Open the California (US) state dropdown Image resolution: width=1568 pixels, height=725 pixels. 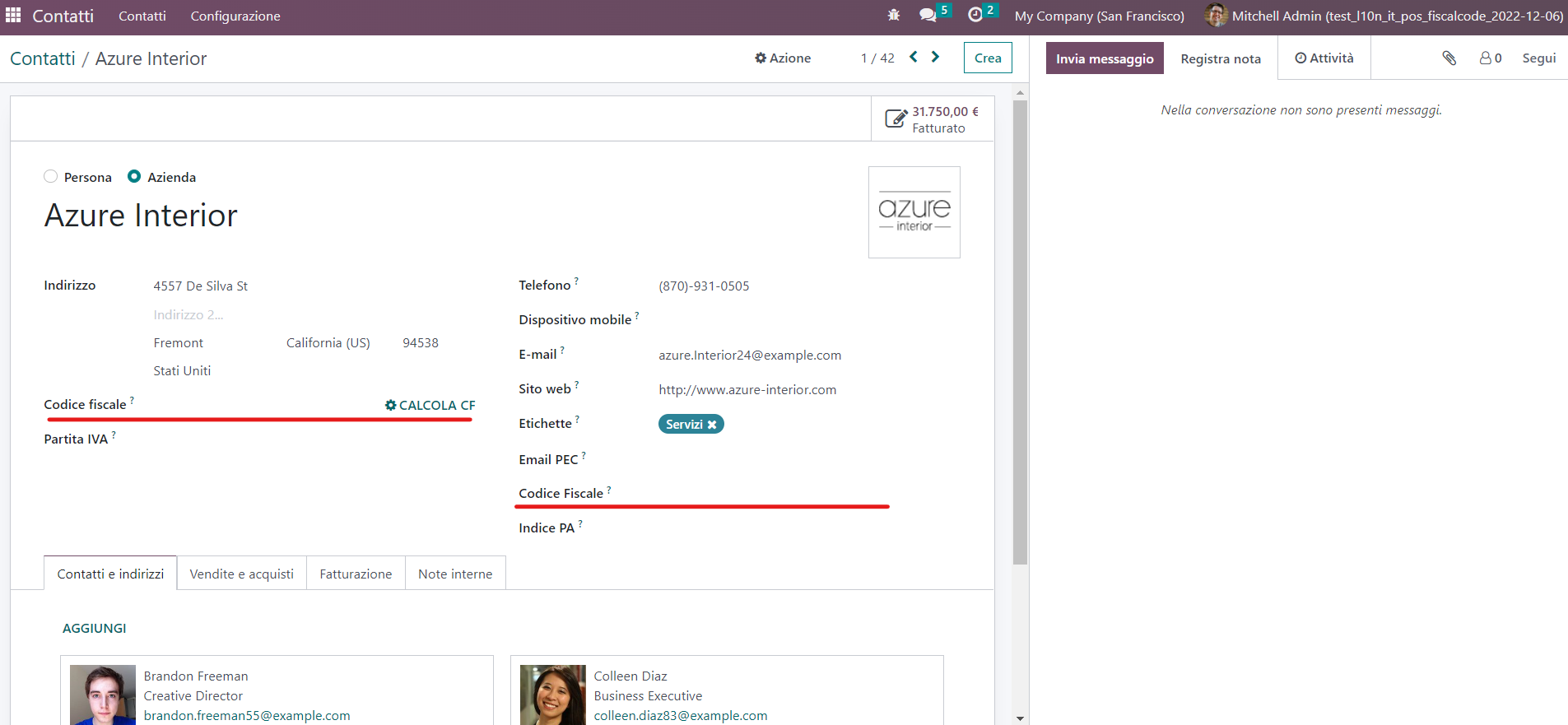click(328, 342)
